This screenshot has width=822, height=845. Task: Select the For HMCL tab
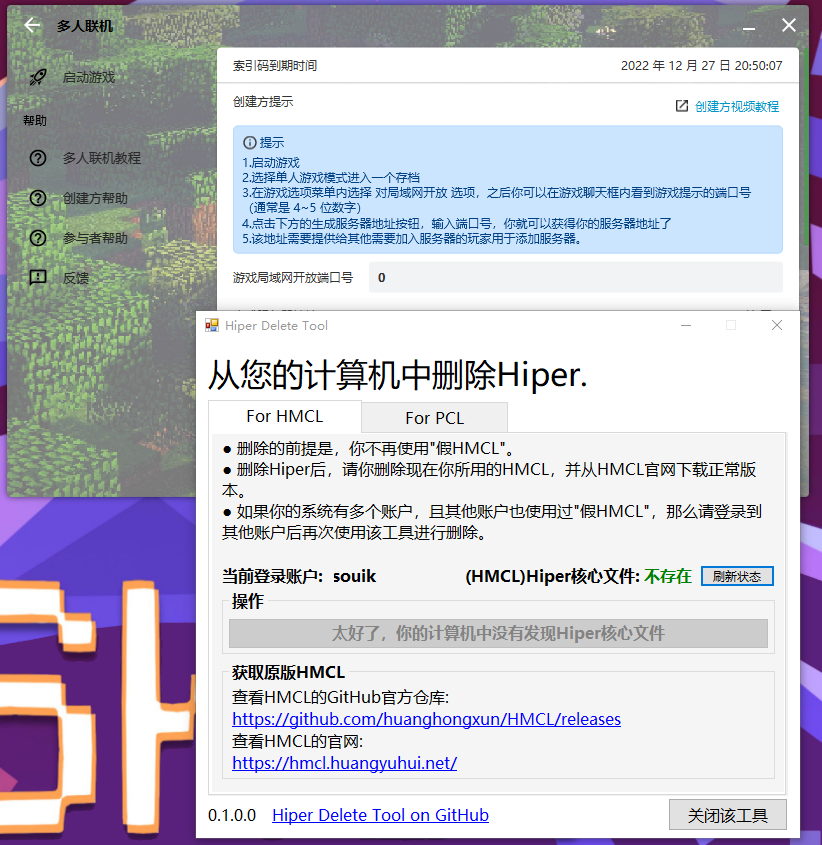click(284, 417)
